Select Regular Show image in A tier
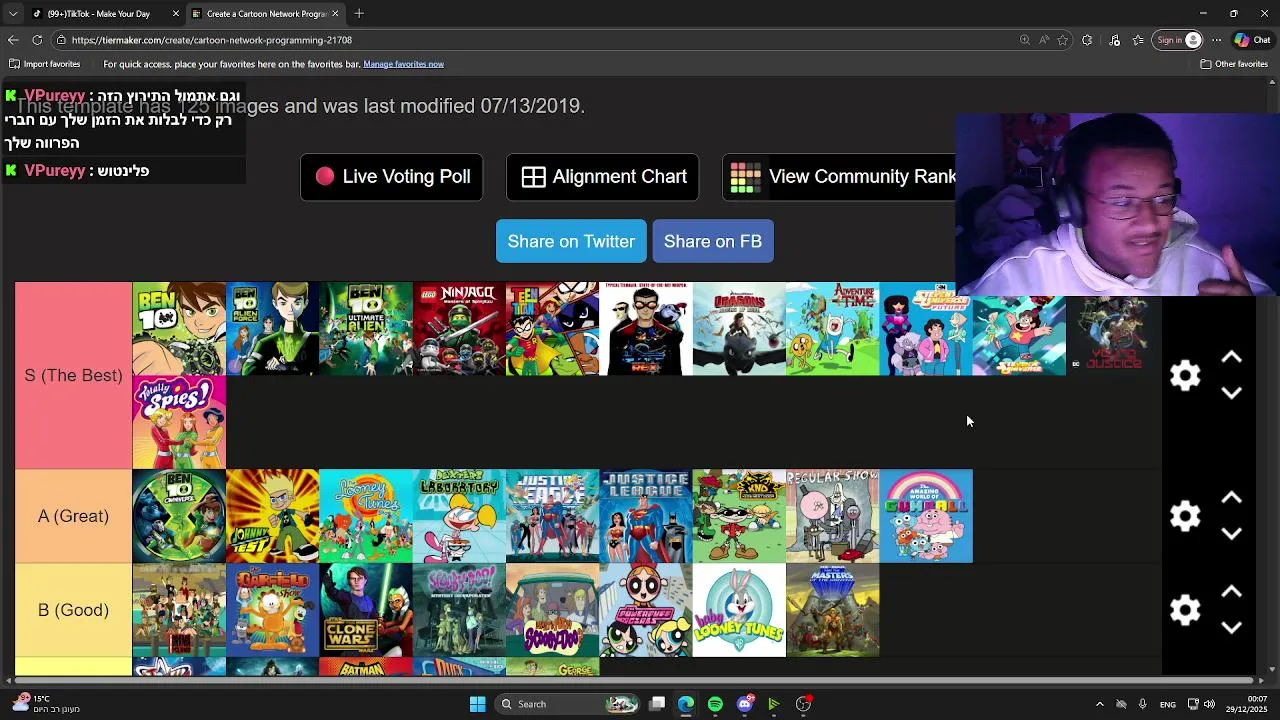The height and width of the screenshot is (720, 1280). pyautogui.click(x=832, y=516)
